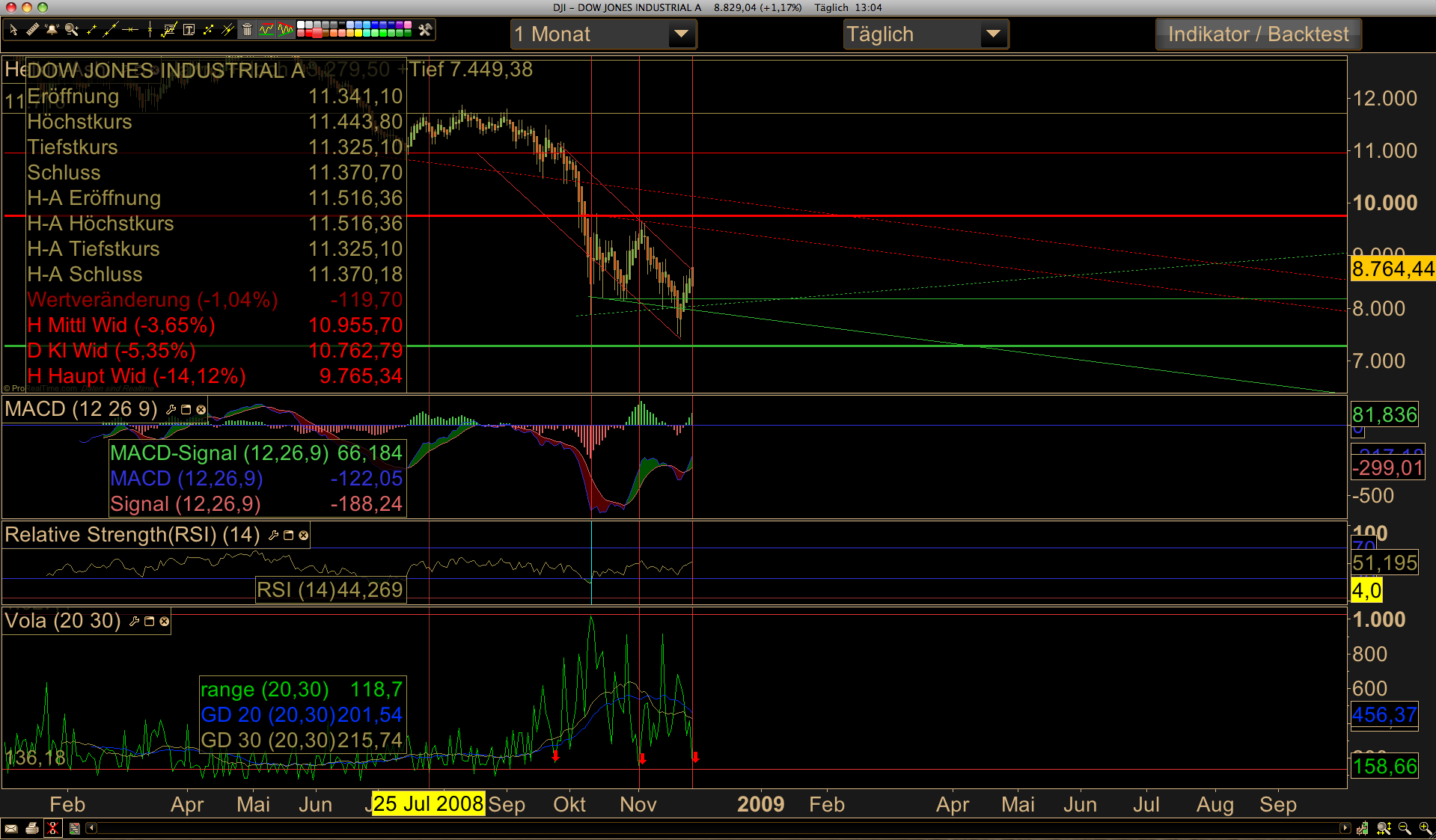1436x840 pixels.
Task: Zoom out with the minus magnifier
Action: pyautogui.click(x=1405, y=828)
